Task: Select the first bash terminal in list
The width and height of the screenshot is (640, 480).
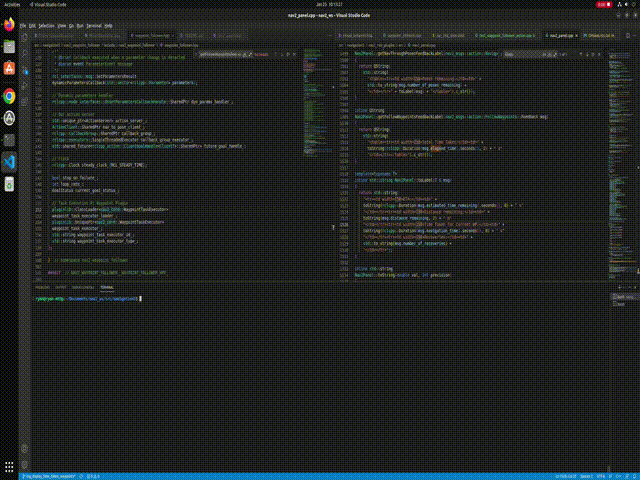Action: (624, 297)
